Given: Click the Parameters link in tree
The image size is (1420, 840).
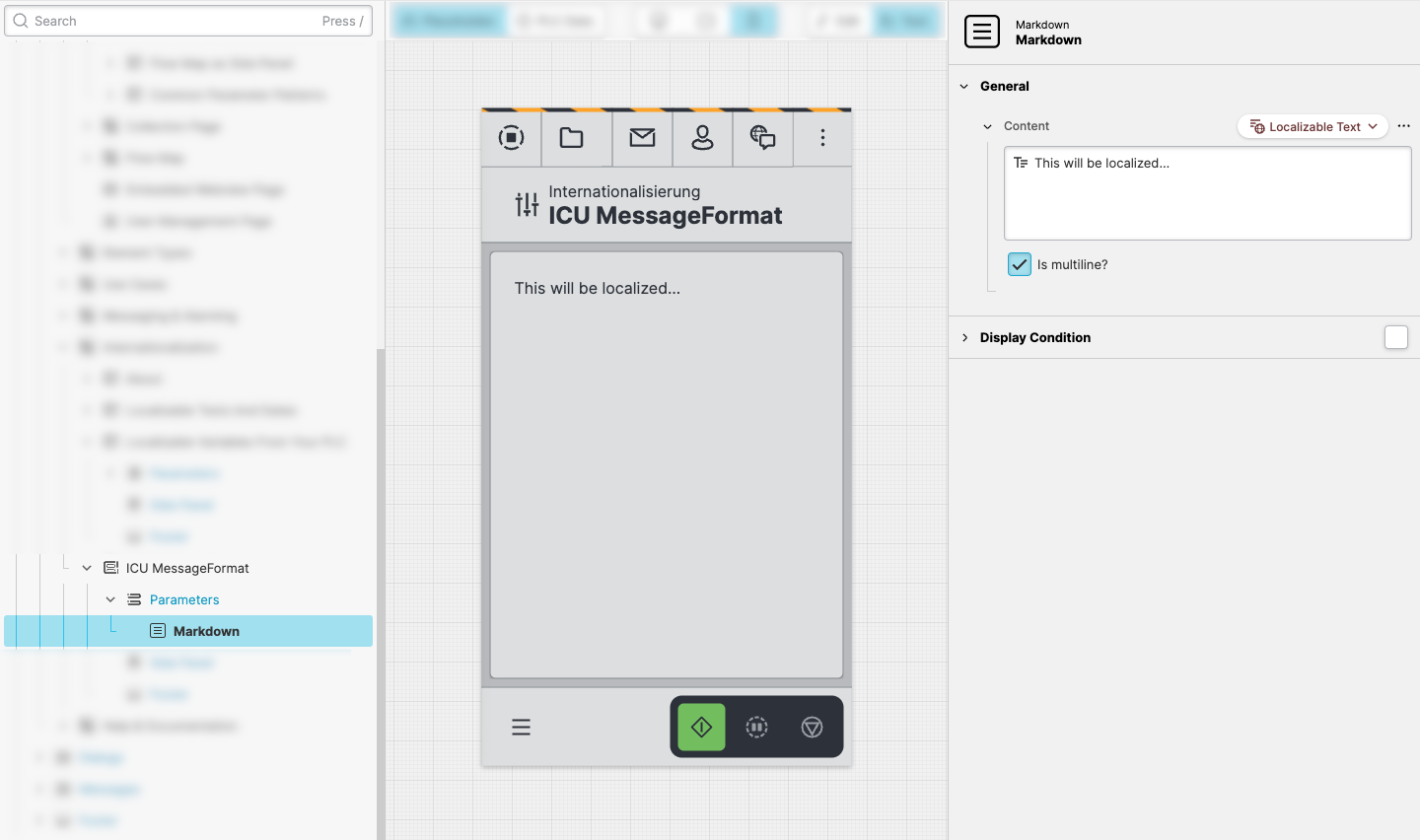Looking at the screenshot, I should pos(184,599).
